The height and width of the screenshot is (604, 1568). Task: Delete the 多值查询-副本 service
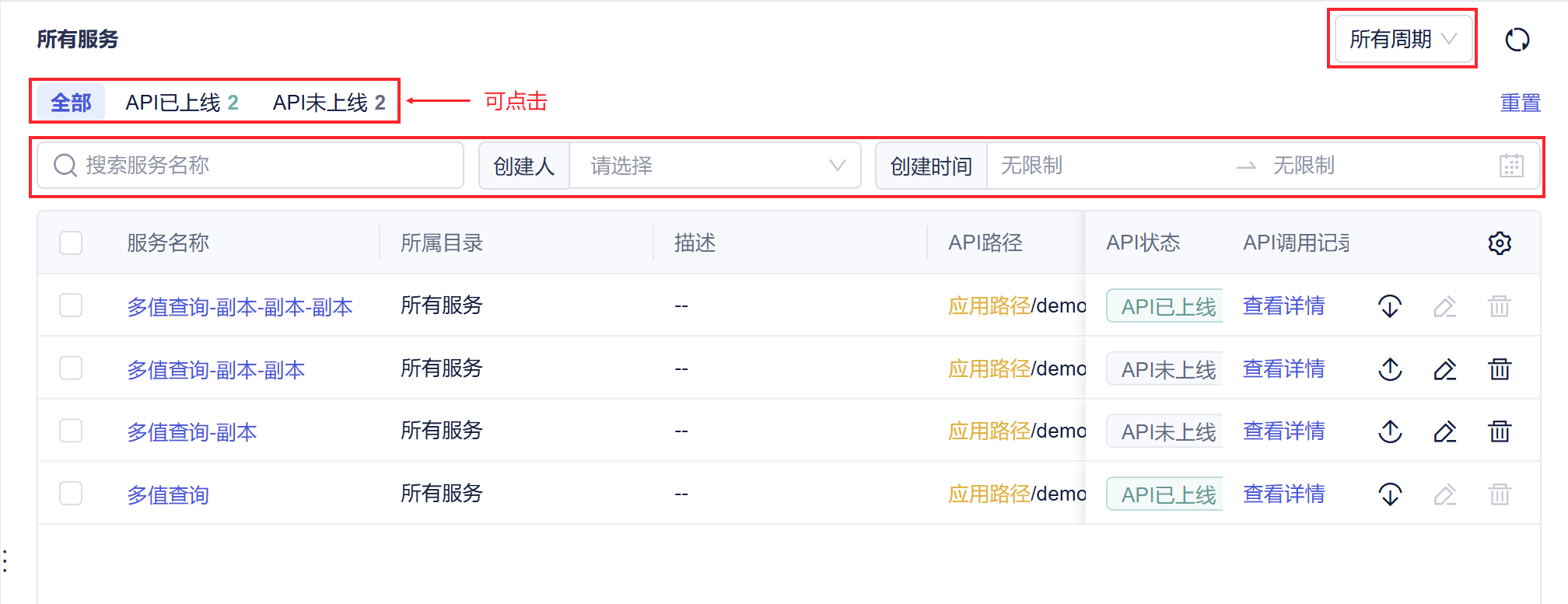pyautogui.click(x=1500, y=431)
